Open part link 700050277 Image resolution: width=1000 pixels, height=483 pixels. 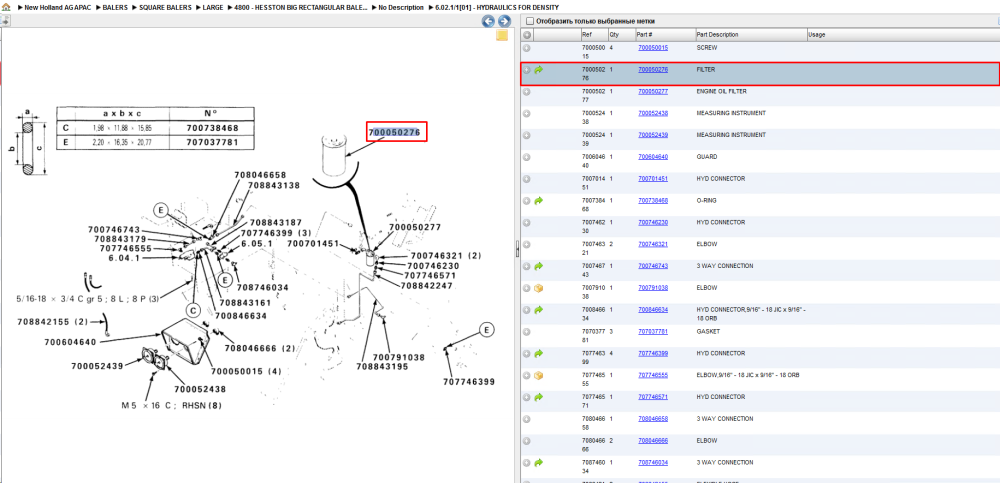(653, 91)
